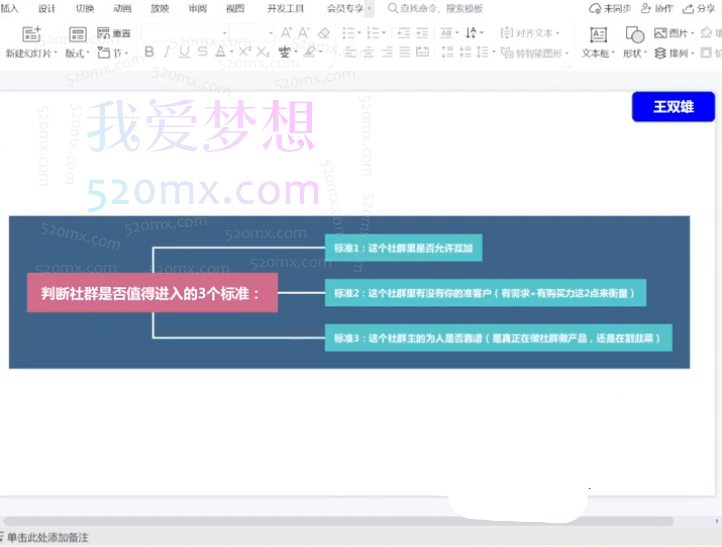
Task: Decrease font size with A- icon
Action: (x=303, y=33)
